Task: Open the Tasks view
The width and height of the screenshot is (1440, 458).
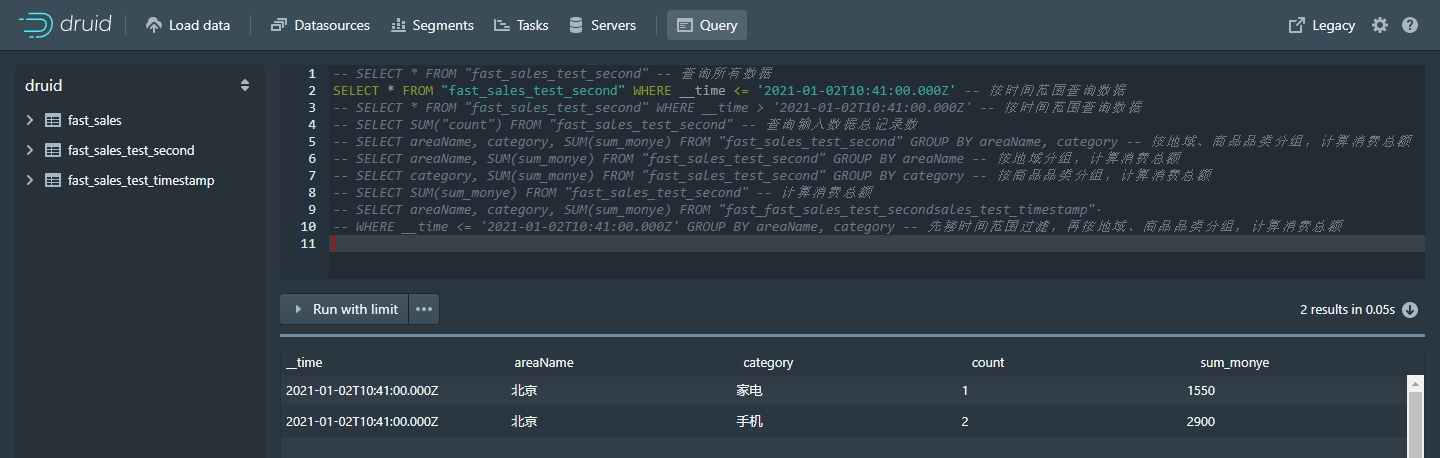Action: click(x=521, y=25)
